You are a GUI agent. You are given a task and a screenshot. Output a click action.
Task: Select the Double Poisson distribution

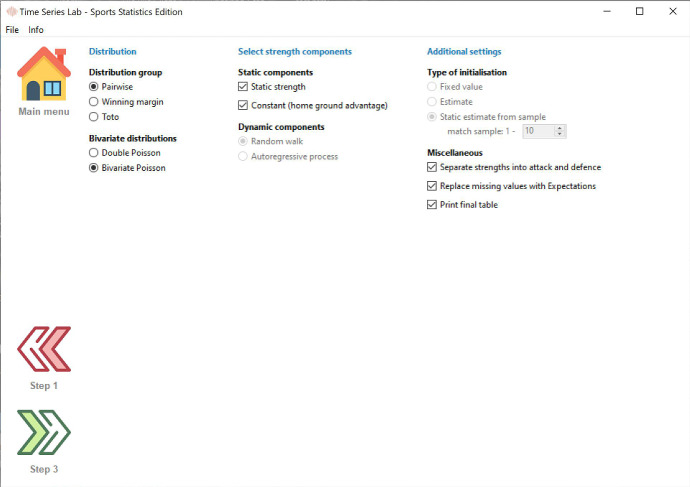tap(95, 153)
